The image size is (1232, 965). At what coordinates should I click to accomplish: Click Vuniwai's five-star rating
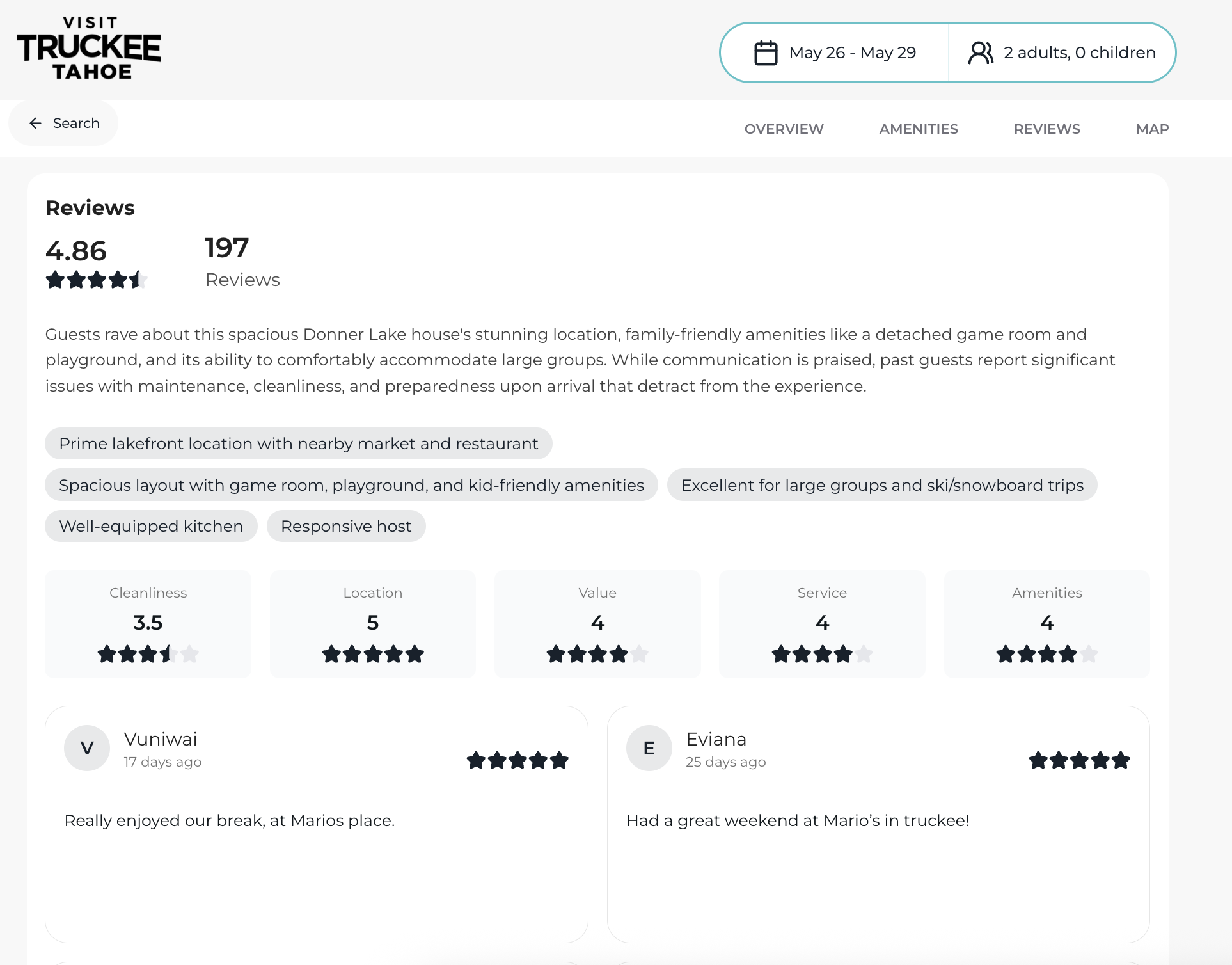pyautogui.click(x=517, y=760)
